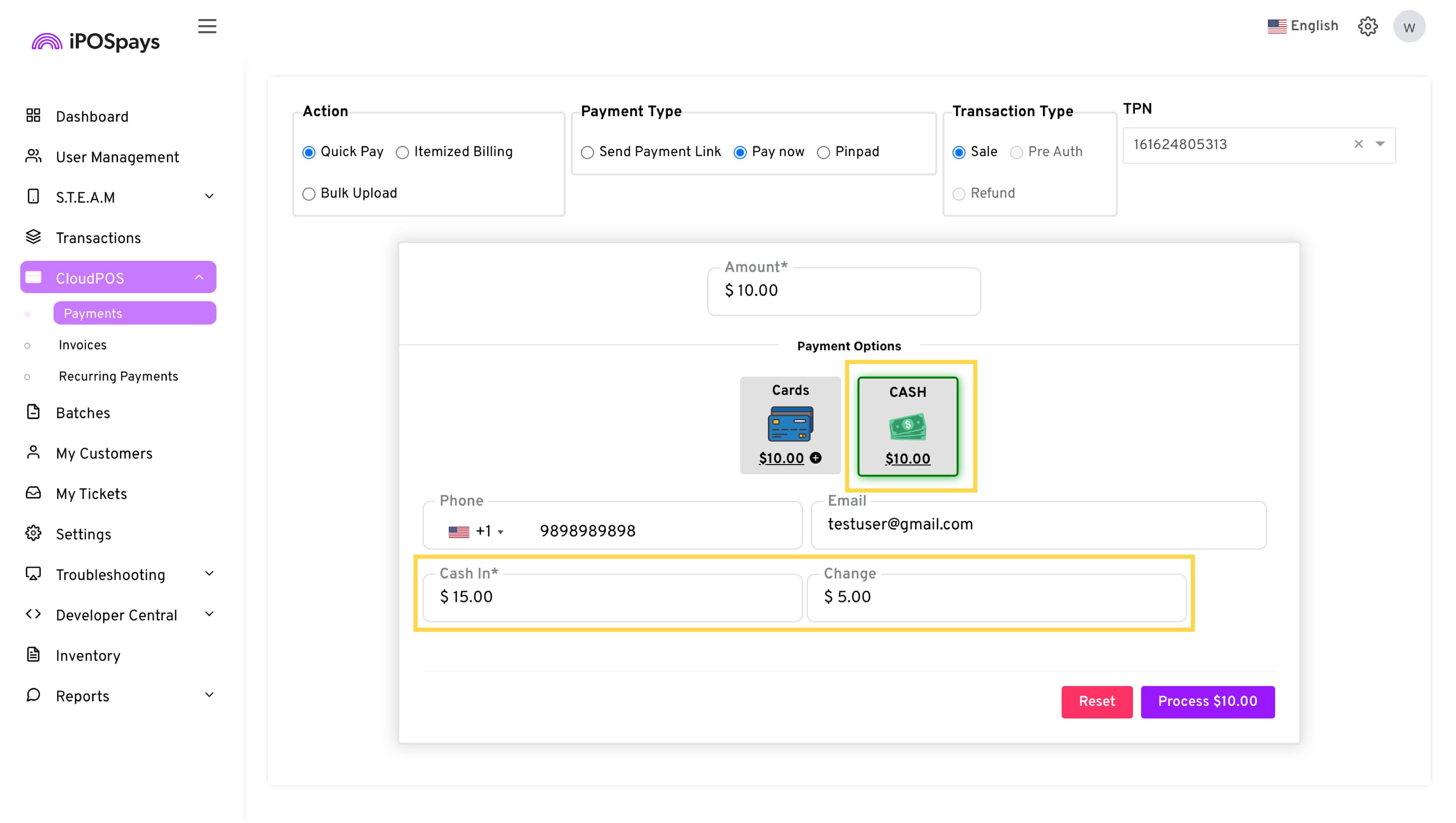Expand the S.T.E.A.M menu chevron
Screen dimensions: 1456x823
[209, 196]
